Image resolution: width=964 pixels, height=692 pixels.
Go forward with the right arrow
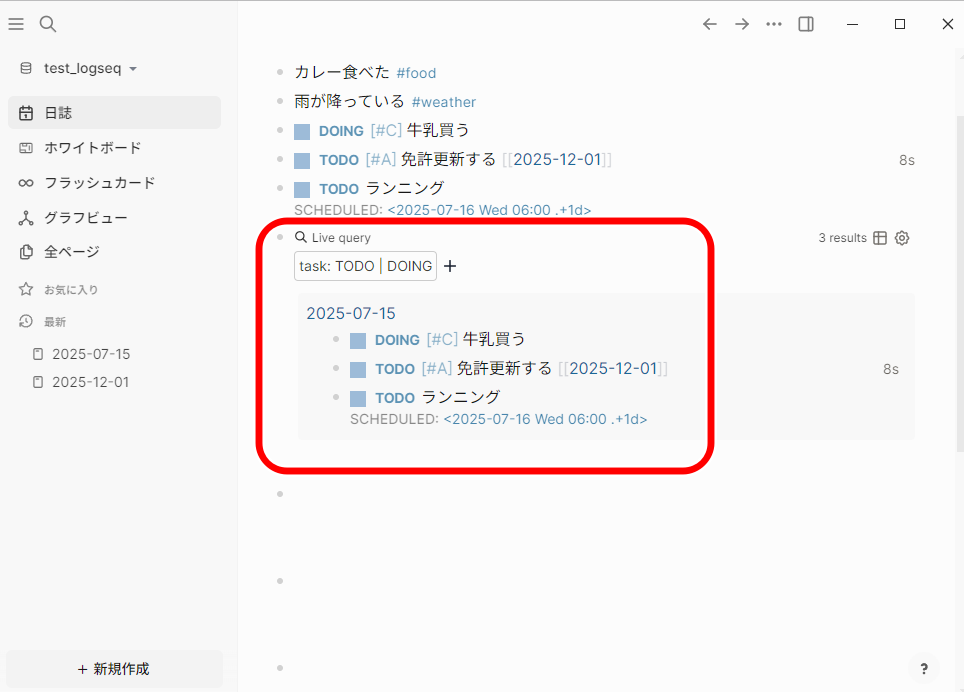tap(742, 24)
